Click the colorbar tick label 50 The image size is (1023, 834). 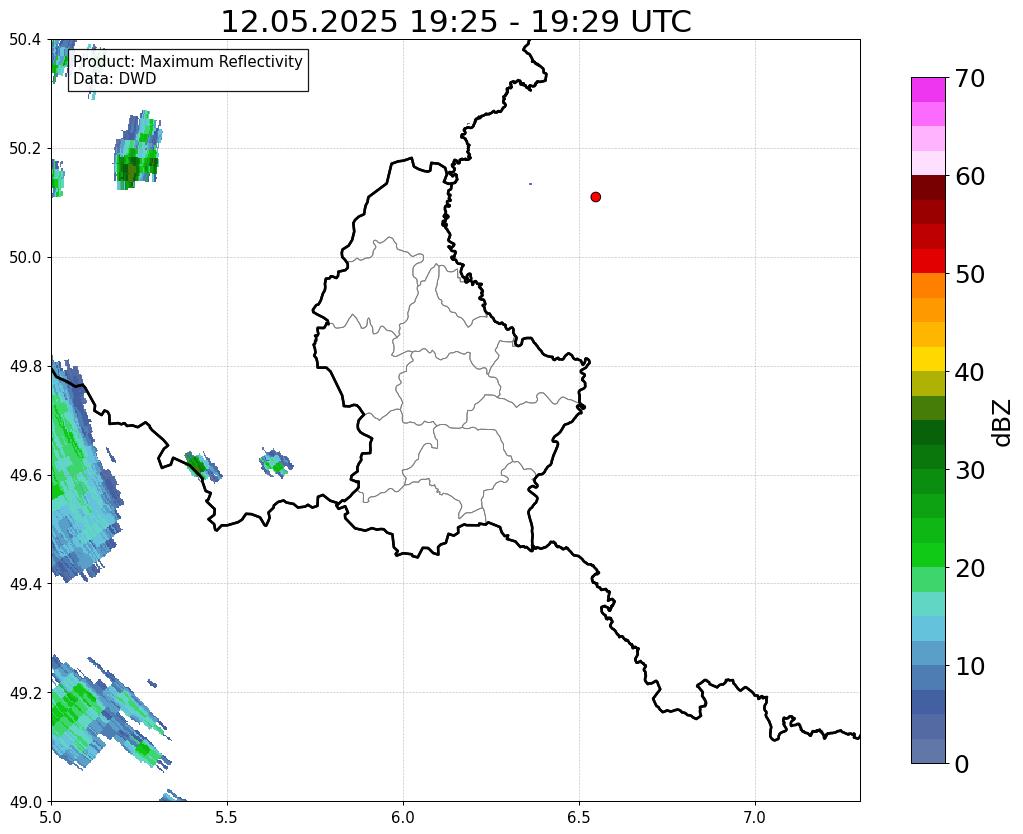(970, 274)
